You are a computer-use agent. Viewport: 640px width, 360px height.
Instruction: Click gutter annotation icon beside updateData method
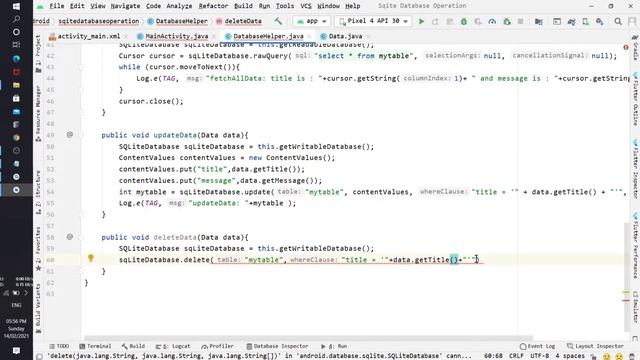[x=70, y=135]
